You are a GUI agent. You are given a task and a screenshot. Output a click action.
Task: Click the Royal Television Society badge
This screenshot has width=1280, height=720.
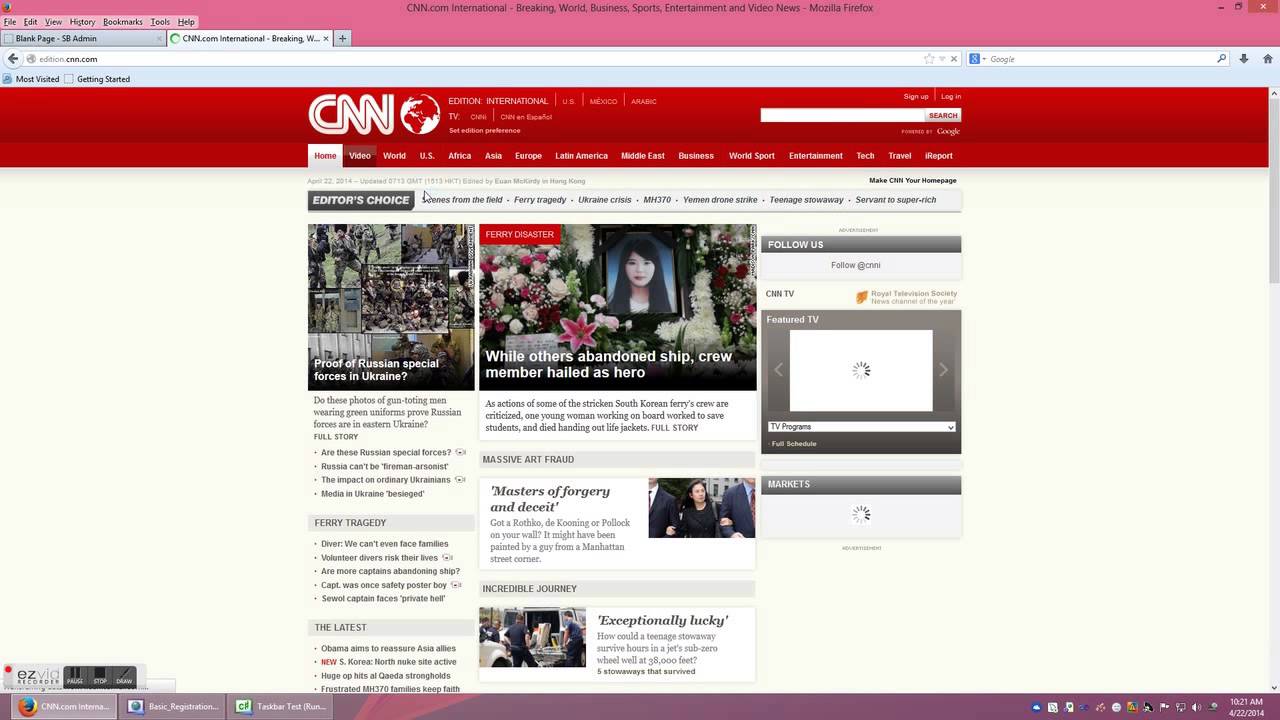tap(906, 297)
